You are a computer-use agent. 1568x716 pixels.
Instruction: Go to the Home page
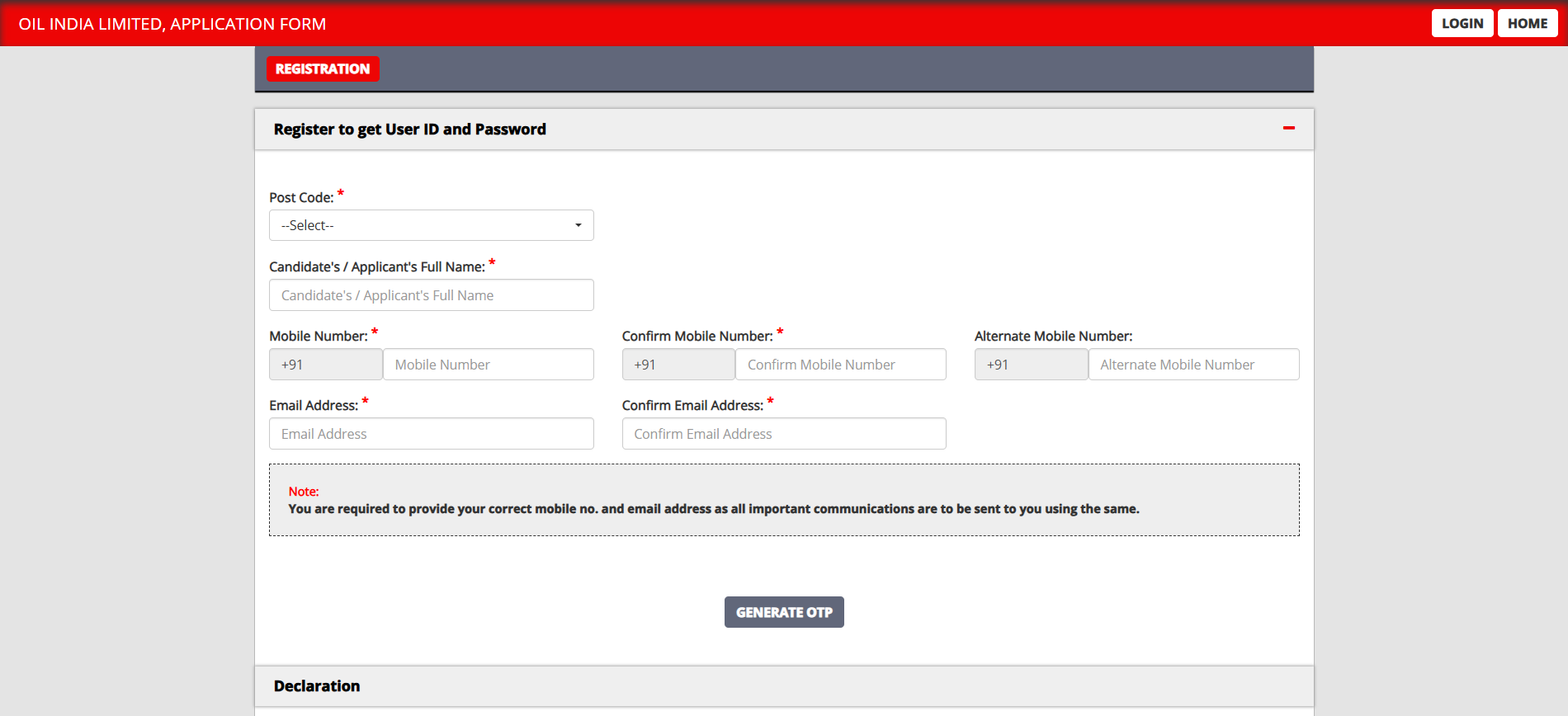(x=1527, y=23)
